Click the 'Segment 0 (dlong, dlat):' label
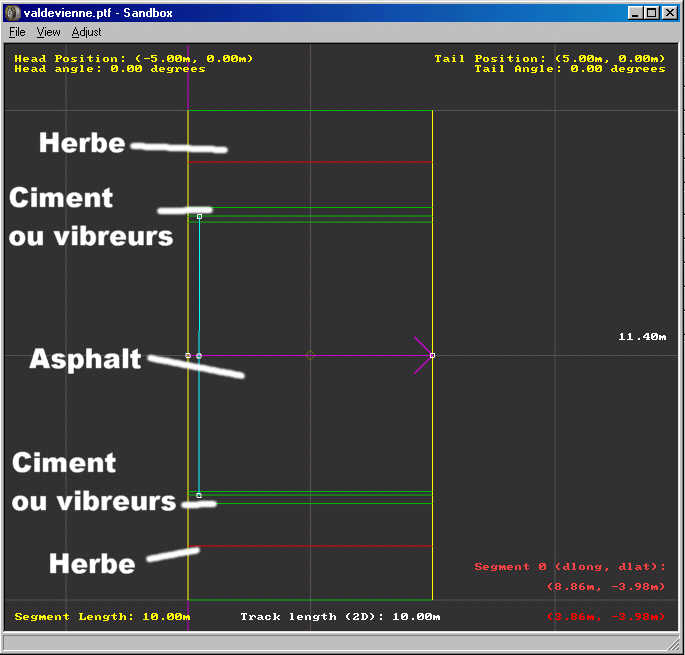Screen dimensions: 685x655 (570, 567)
